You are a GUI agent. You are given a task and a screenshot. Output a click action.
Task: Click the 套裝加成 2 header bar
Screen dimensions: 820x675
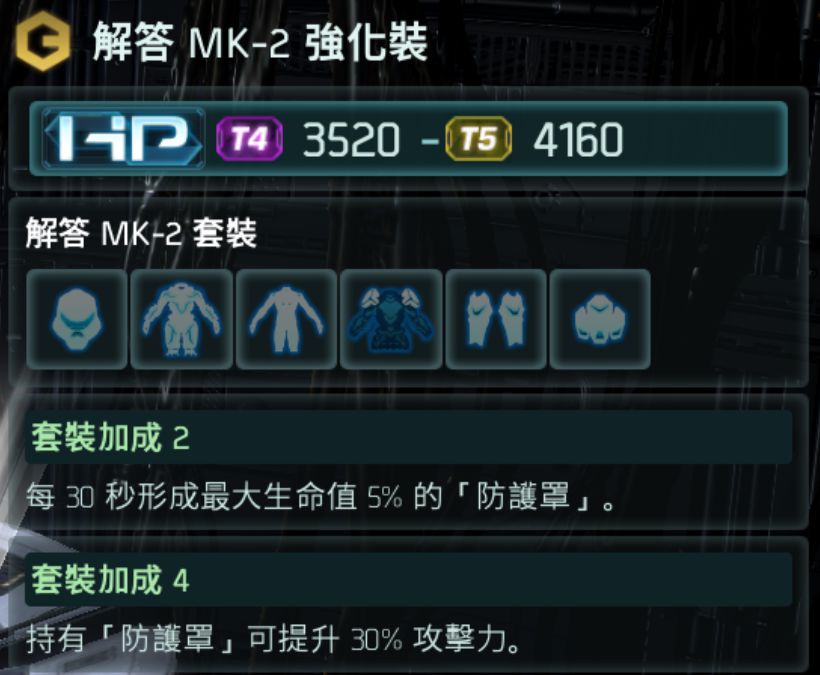408,437
